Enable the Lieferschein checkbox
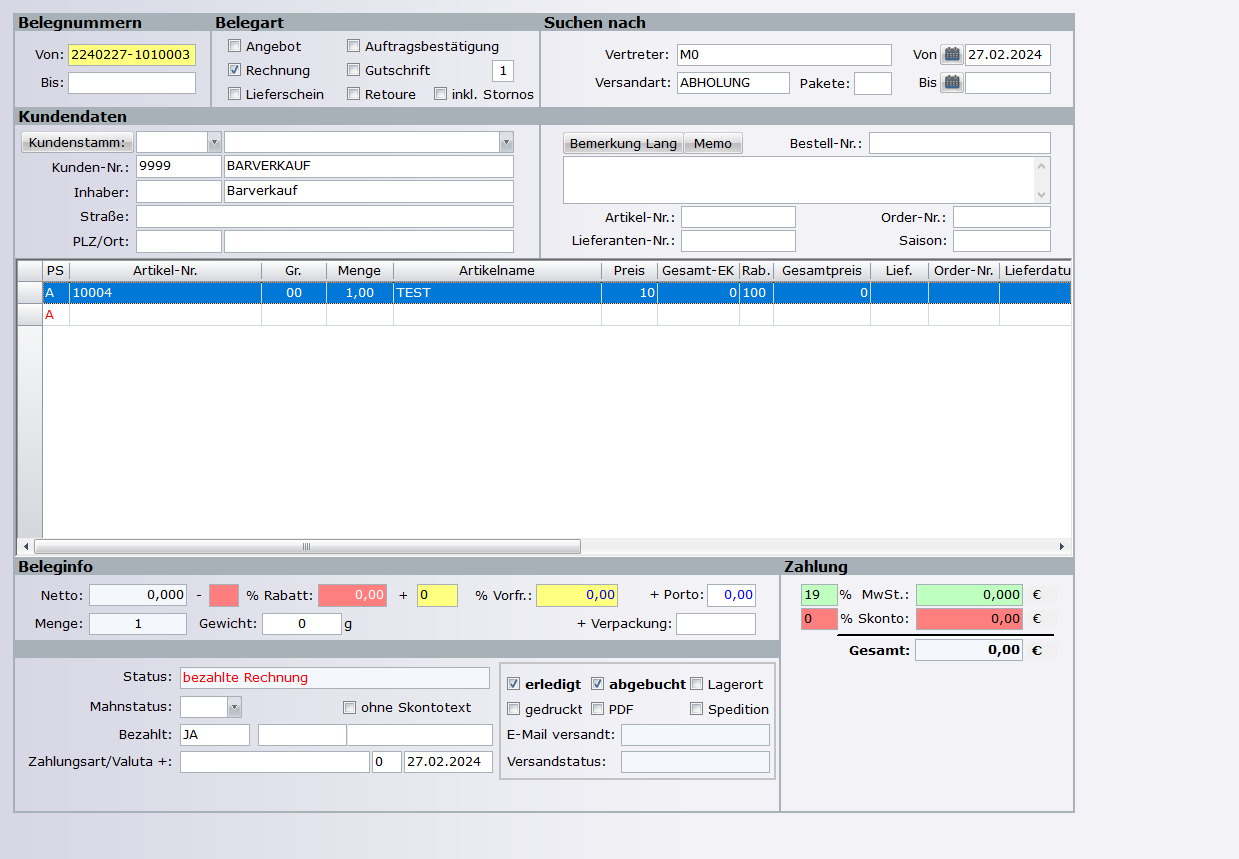 coord(234,94)
